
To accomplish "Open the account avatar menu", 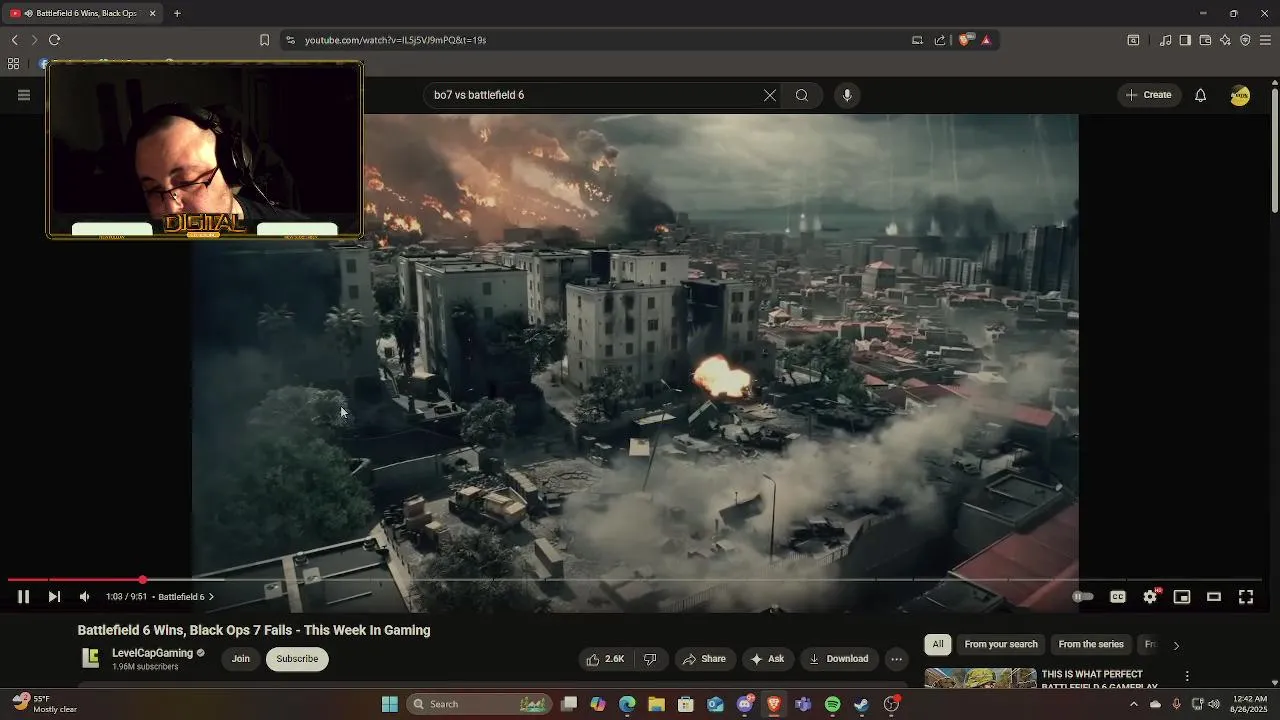I will point(1240,96).
